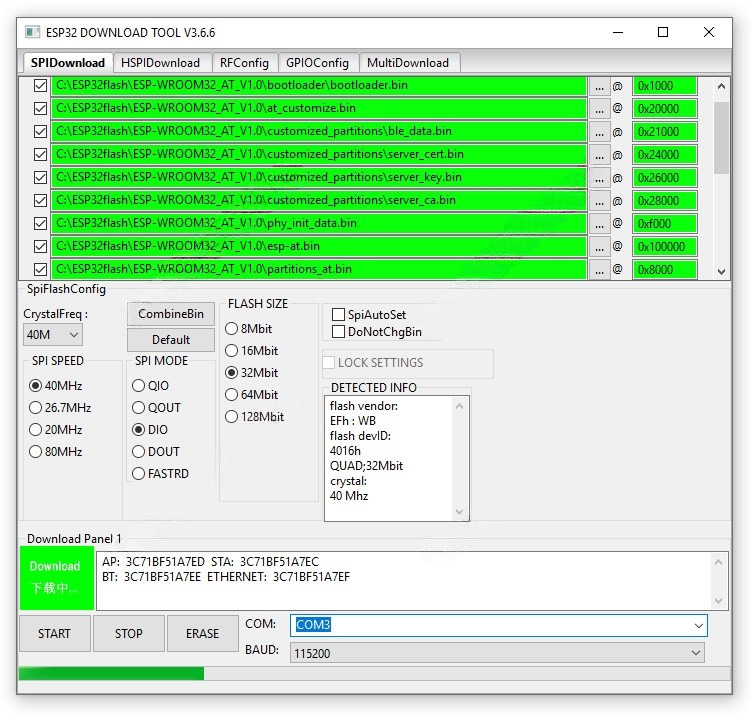Screen dimensions: 752x719
Task: Click the ESP32 app icon in title bar
Action: (x=34, y=32)
